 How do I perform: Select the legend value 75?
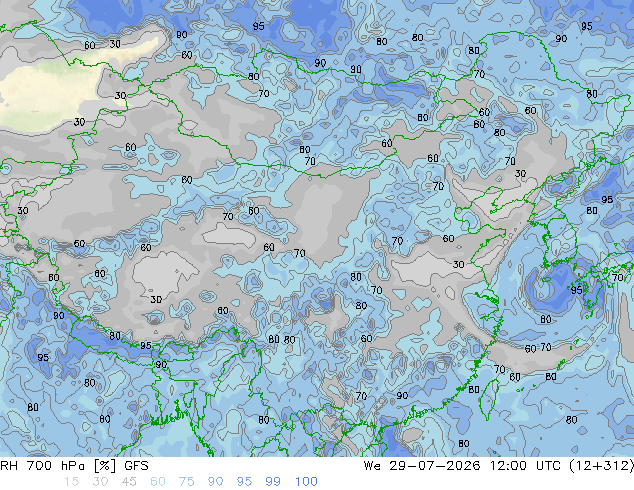click(x=186, y=482)
